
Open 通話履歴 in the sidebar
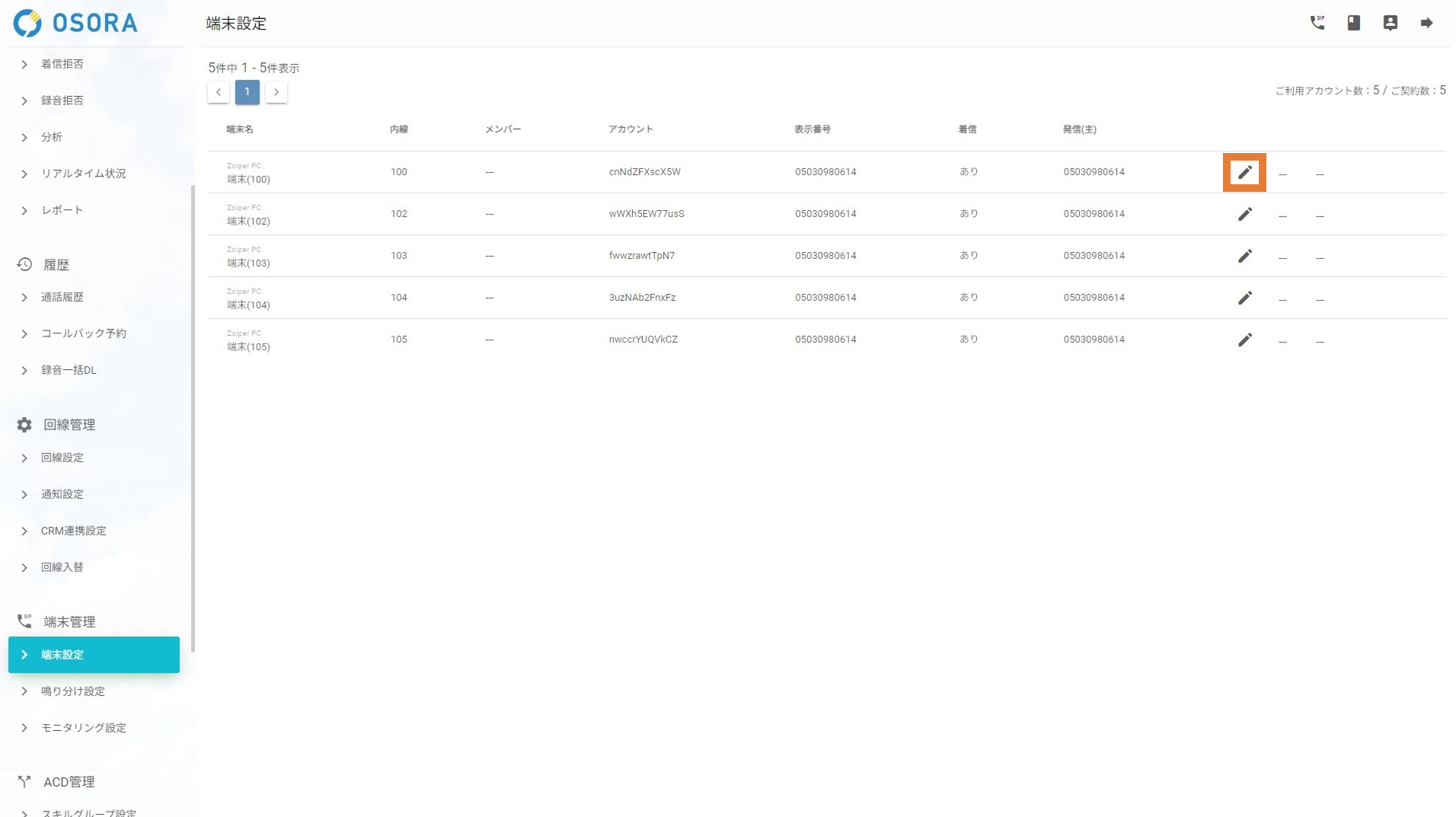click(x=62, y=297)
